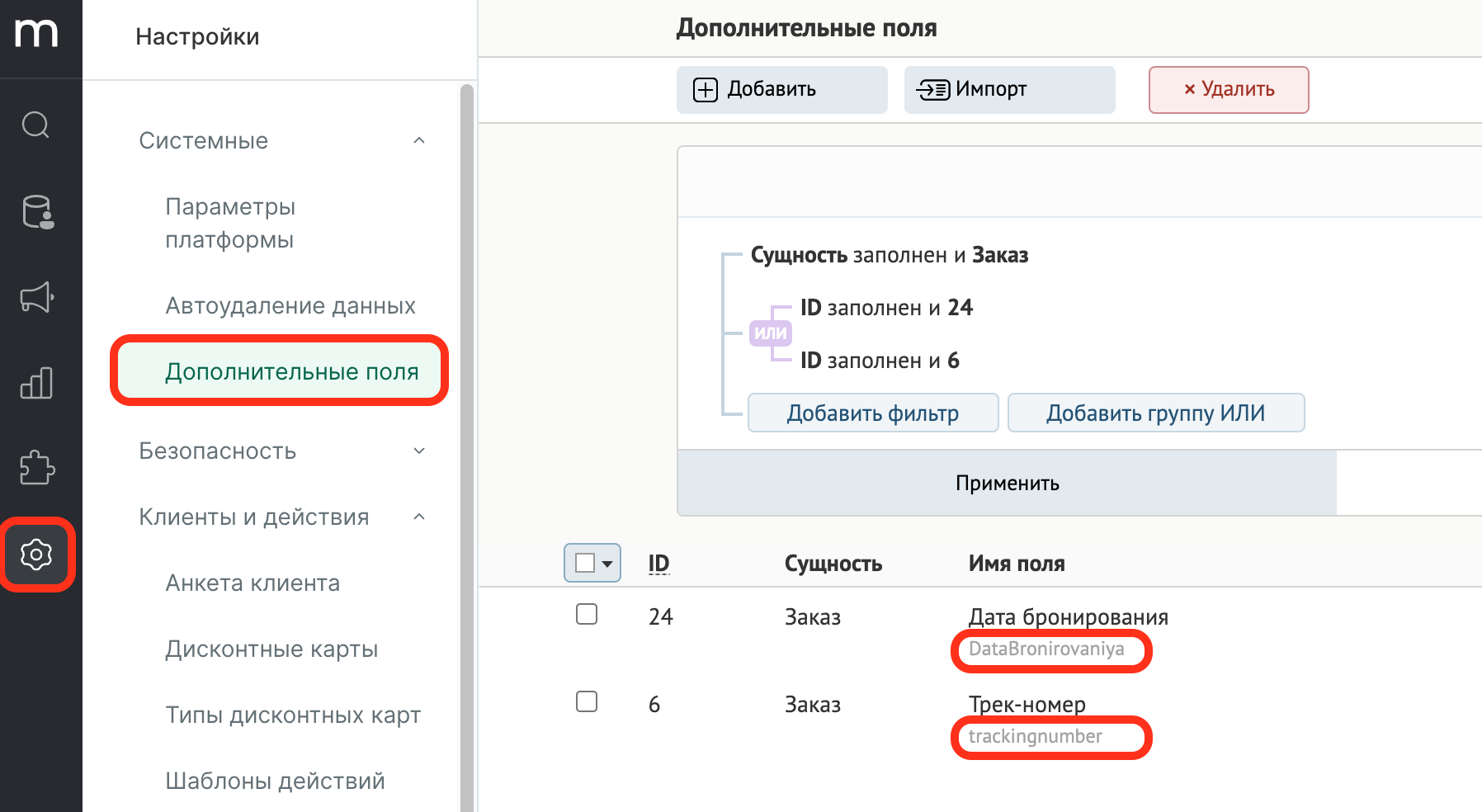Click the Импорт button
The height and width of the screenshot is (812, 1482).
[1009, 89]
